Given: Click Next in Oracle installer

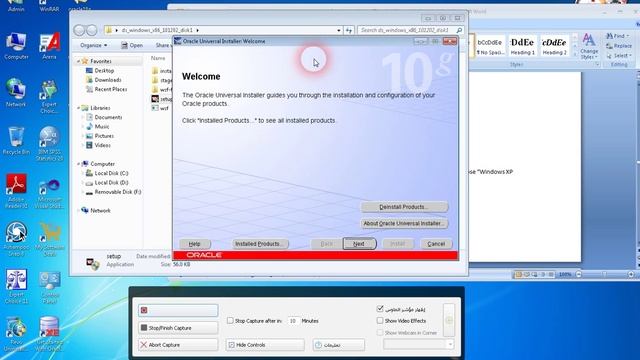Looking at the screenshot, I should click(x=359, y=244).
